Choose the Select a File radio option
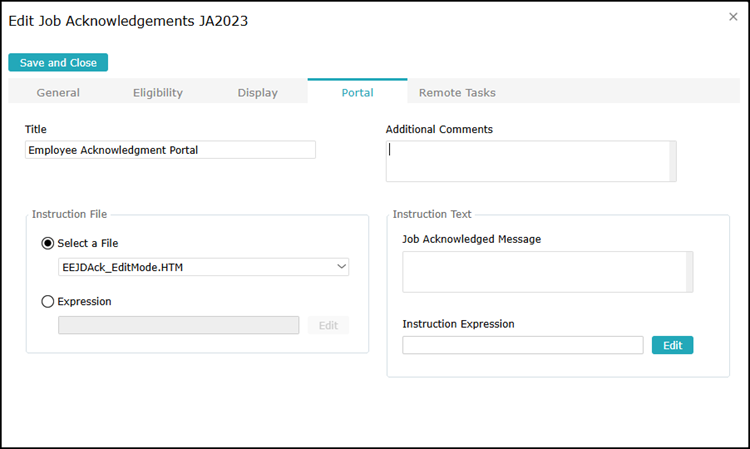This screenshot has height=449, width=750. click(48, 243)
